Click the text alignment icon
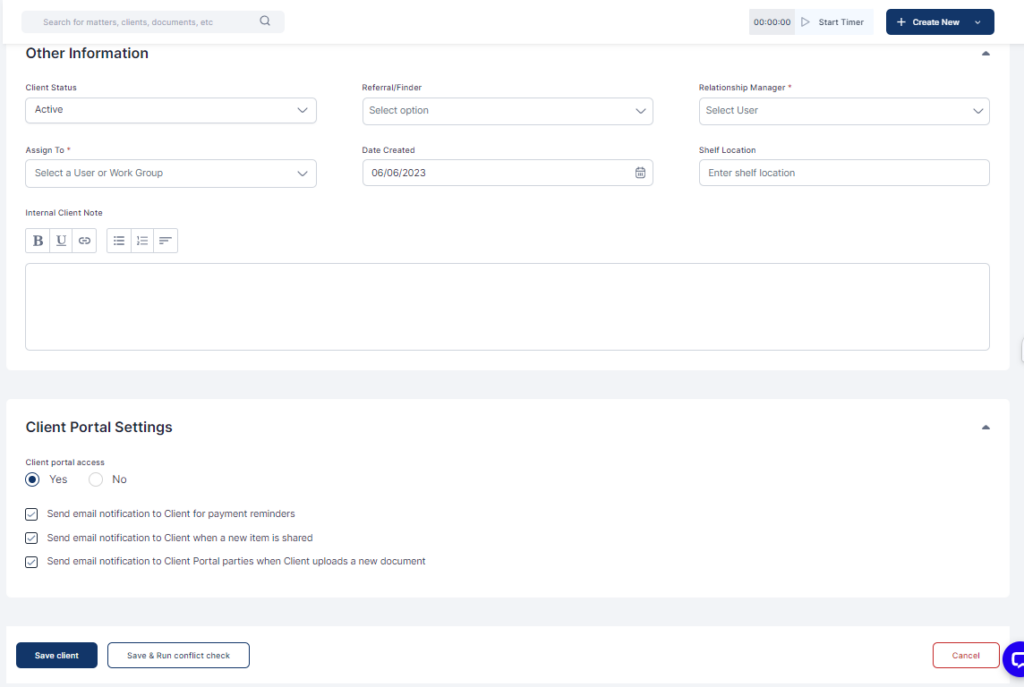 [165, 240]
